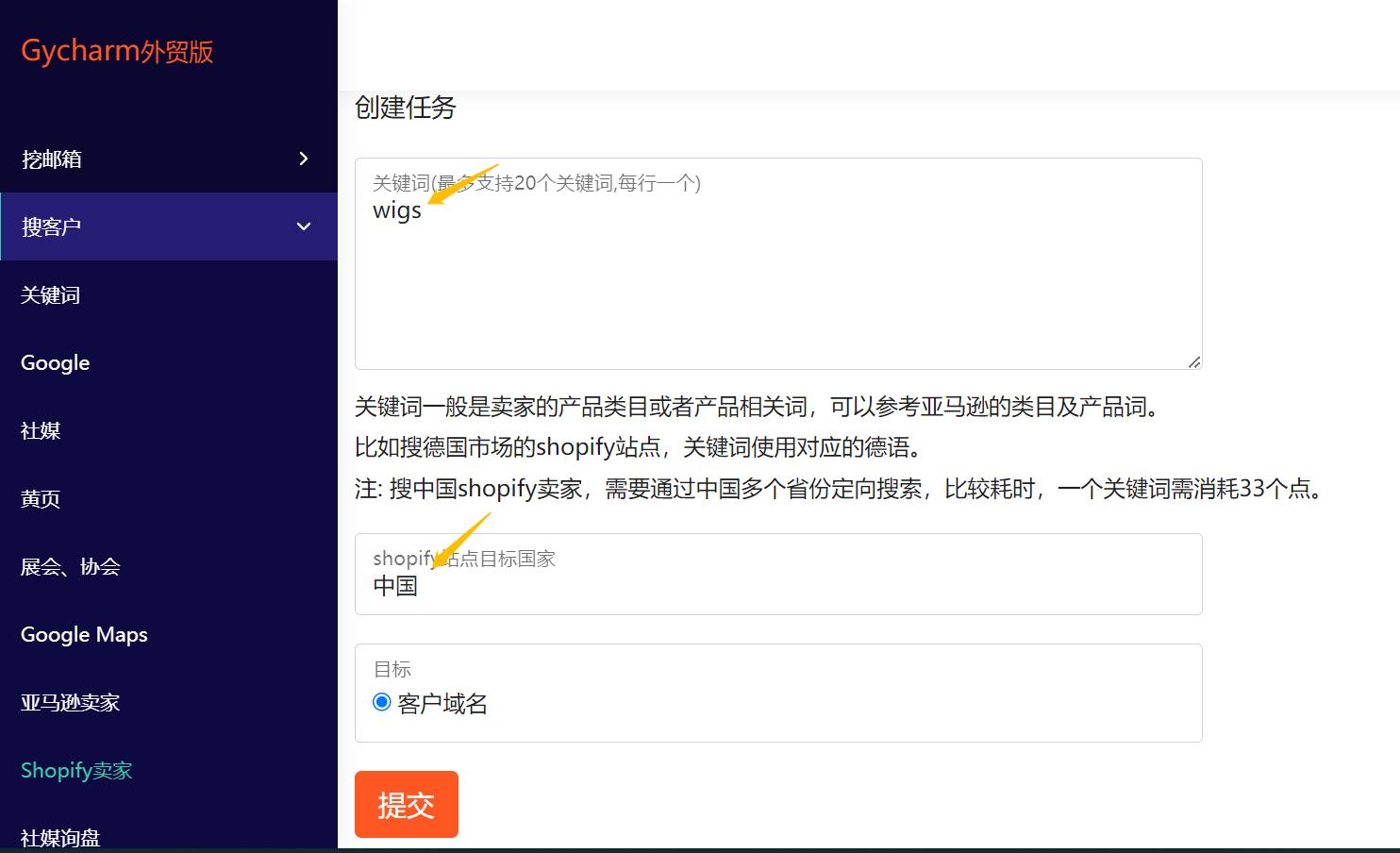Click the Gycharm外贸版 logo
Viewport: 1400px width, 853px height.
point(117,51)
